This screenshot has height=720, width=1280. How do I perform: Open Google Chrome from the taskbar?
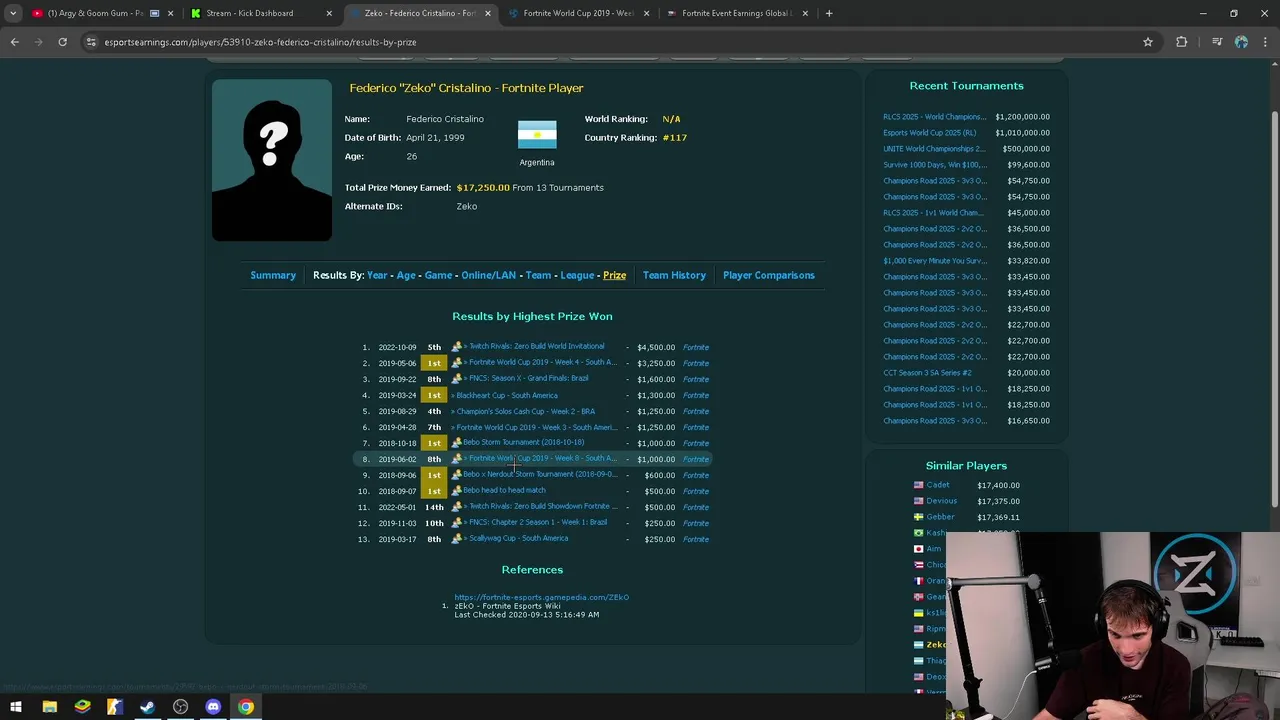click(x=246, y=707)
